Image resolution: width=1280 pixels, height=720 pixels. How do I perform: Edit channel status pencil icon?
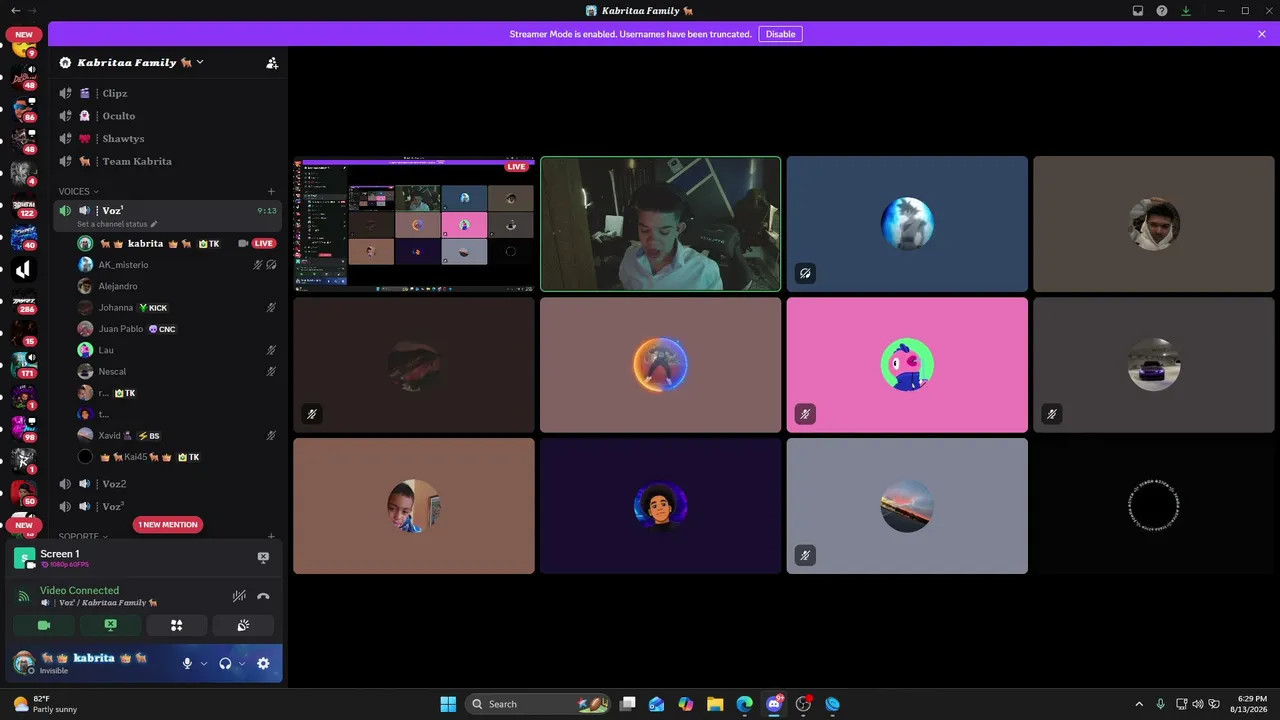154,224
